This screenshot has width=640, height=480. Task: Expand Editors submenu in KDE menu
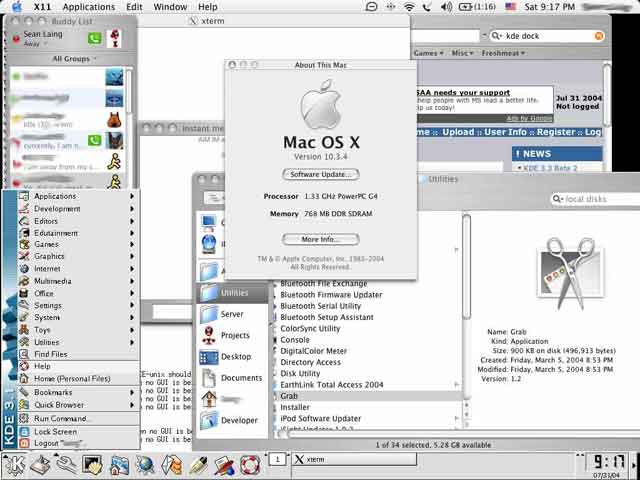point(78,221)
